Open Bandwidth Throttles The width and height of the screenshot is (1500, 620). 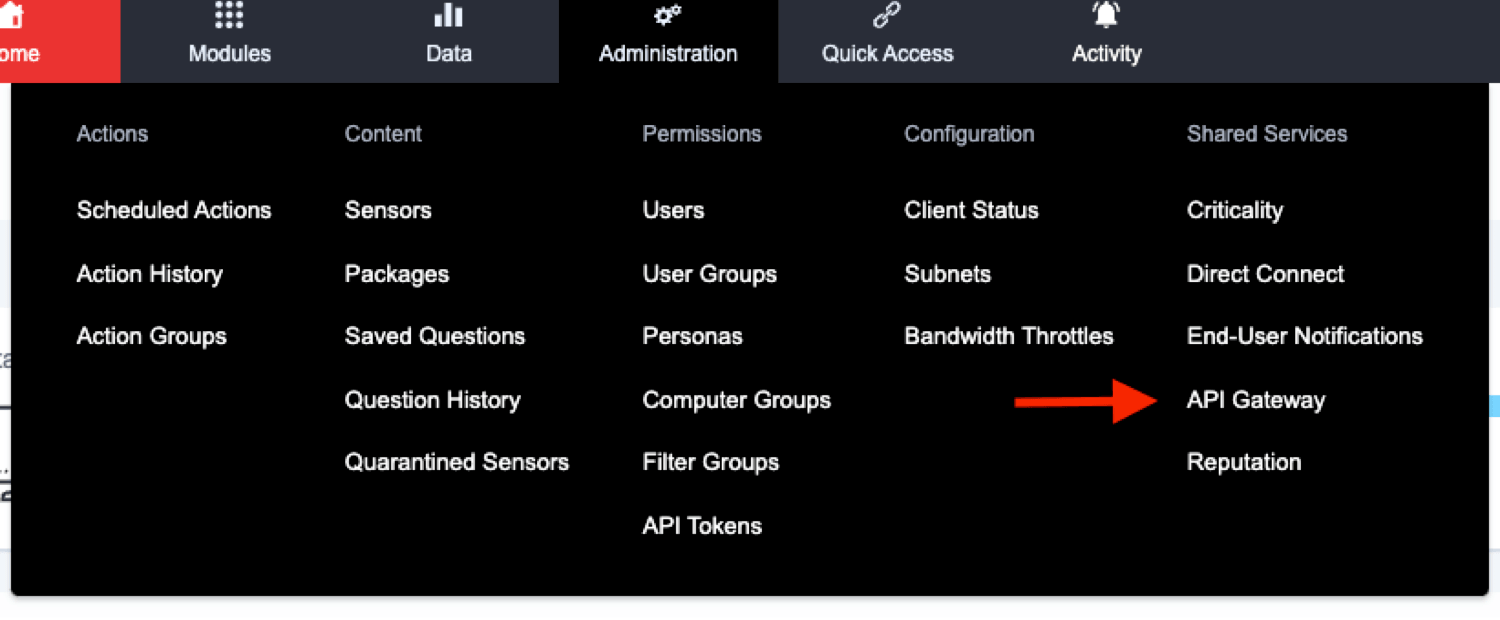click(1009, 336)
